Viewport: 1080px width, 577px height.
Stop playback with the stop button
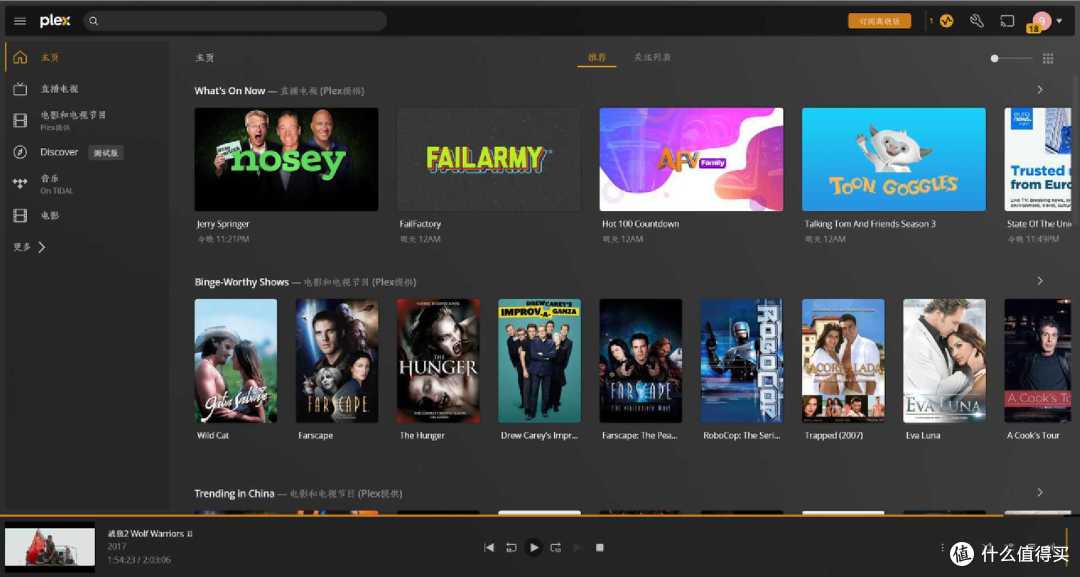click(x=600, y=547)
